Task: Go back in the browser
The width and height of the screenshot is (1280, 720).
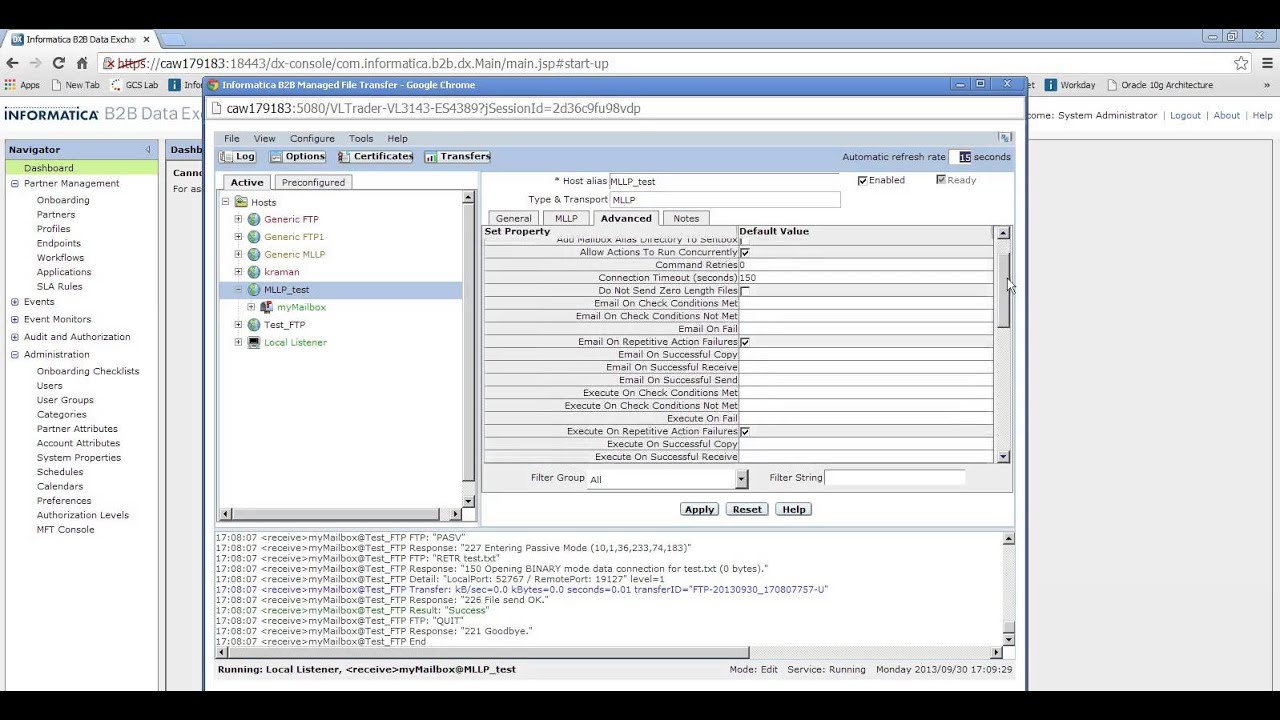Action: (12, 63)
